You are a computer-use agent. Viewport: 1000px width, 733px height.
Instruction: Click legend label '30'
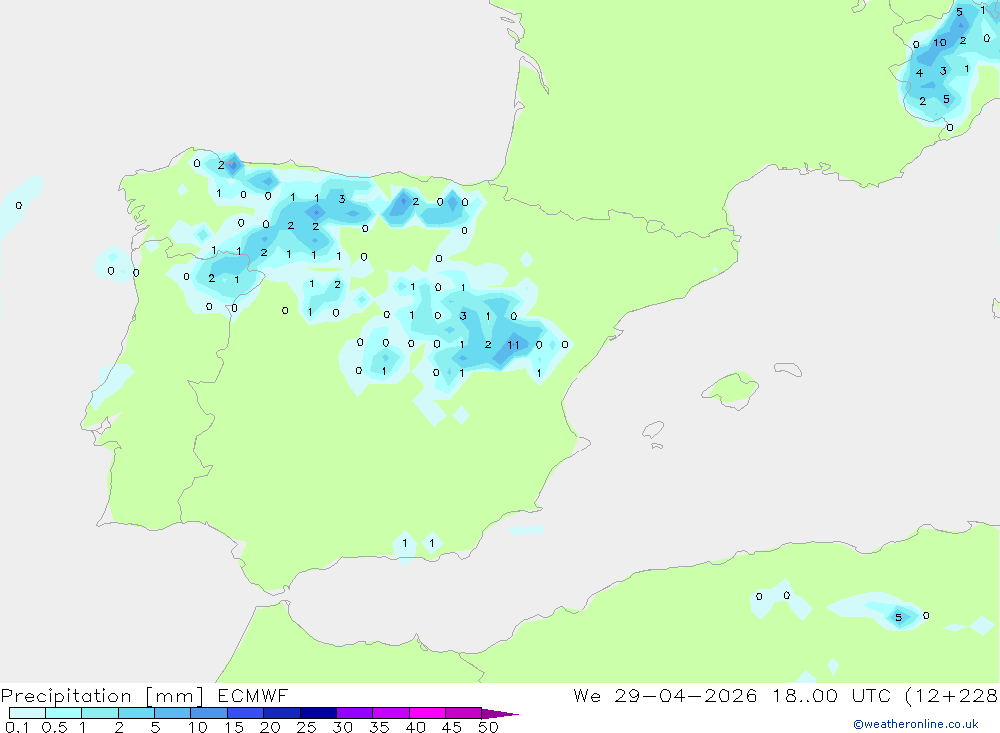coord(343,727)
